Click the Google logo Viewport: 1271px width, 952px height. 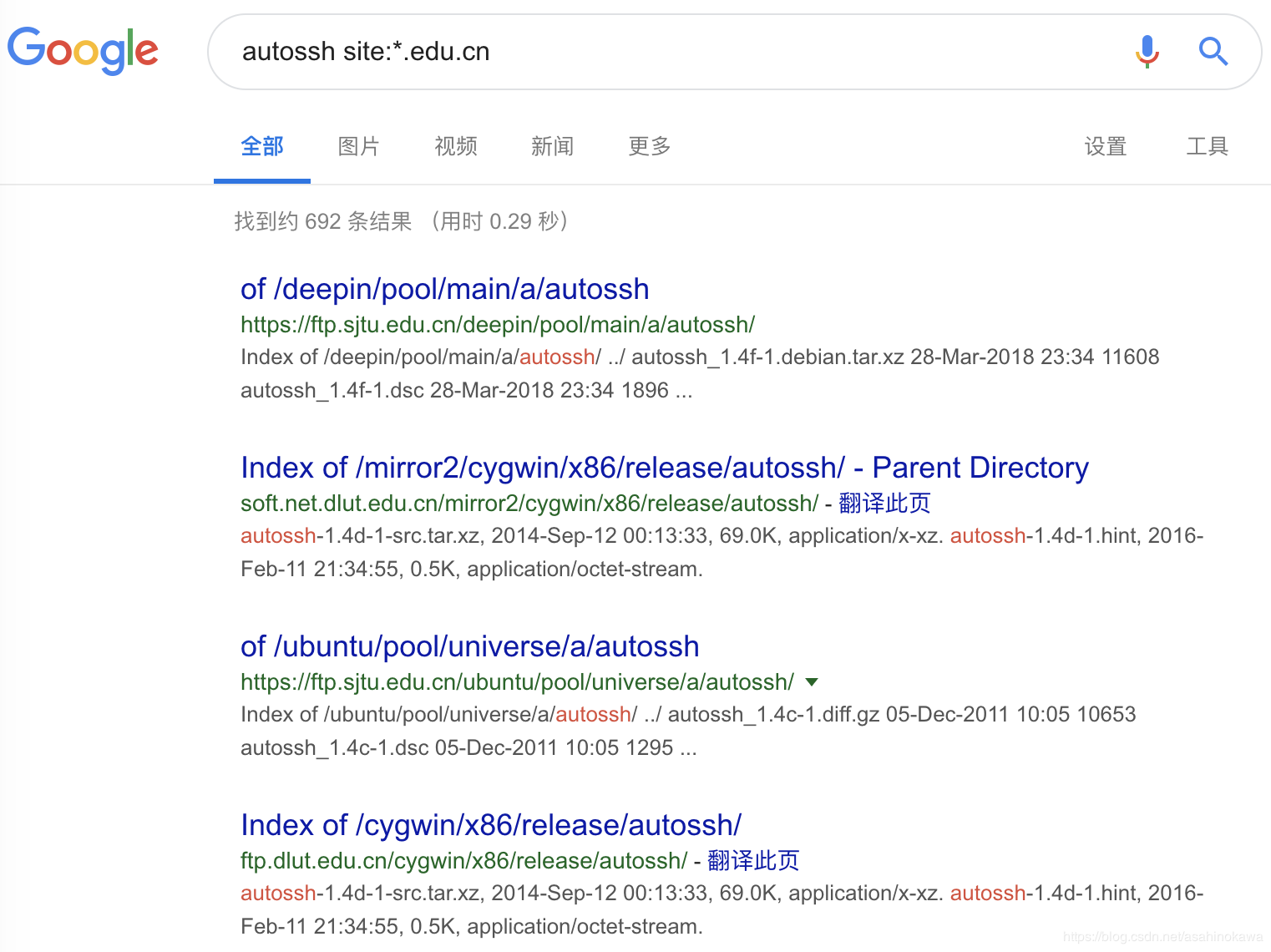[x=83, y=50]
